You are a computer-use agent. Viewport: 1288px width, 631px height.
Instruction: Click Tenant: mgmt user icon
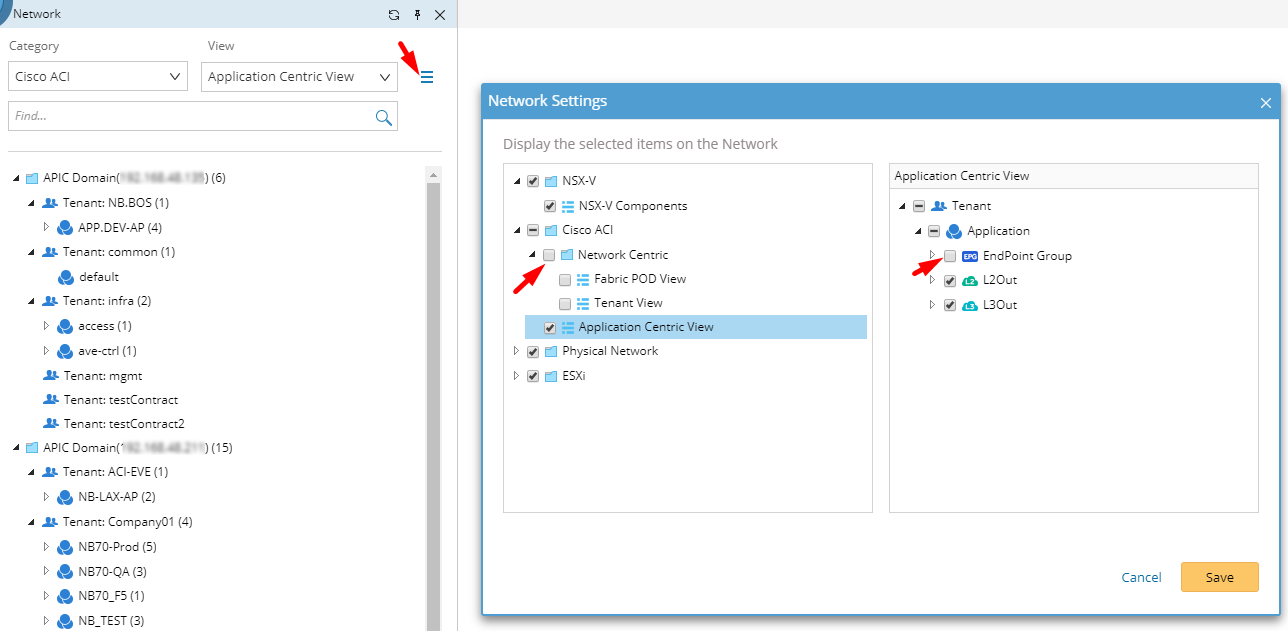(51, 375)
